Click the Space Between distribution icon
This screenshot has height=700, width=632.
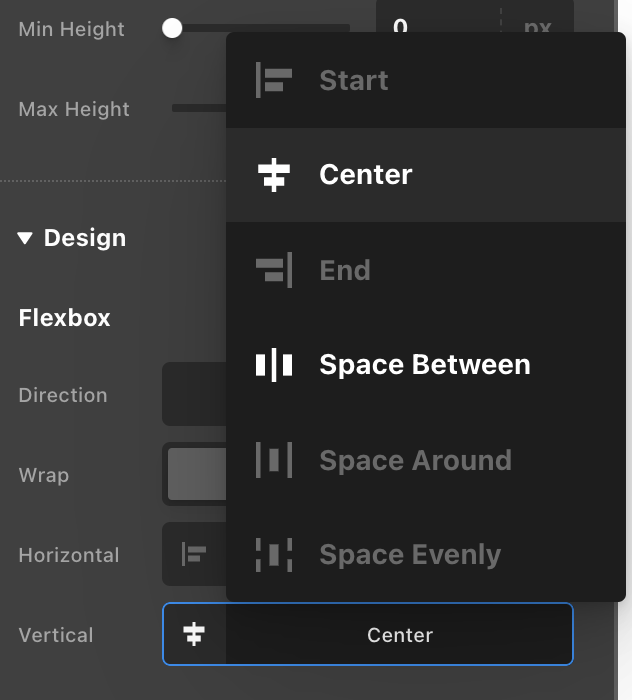[273, 365]
